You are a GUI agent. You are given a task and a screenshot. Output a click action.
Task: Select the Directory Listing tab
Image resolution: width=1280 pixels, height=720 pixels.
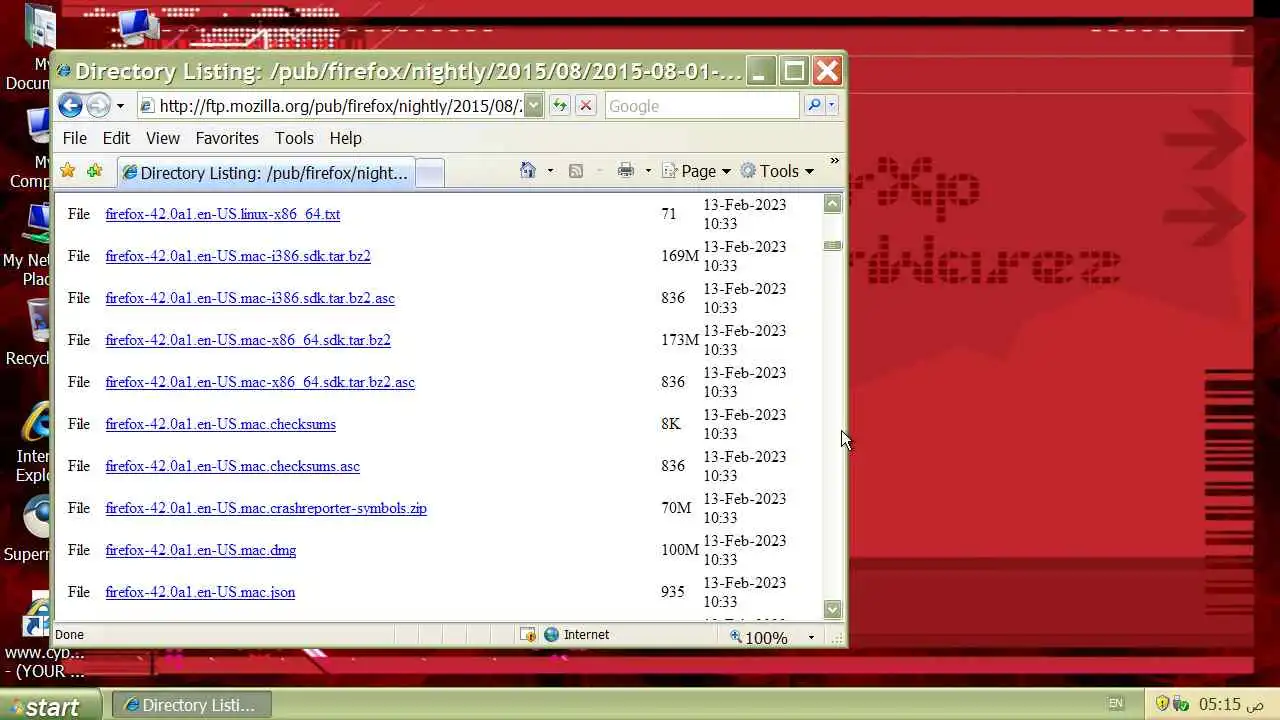coord(265,173)
